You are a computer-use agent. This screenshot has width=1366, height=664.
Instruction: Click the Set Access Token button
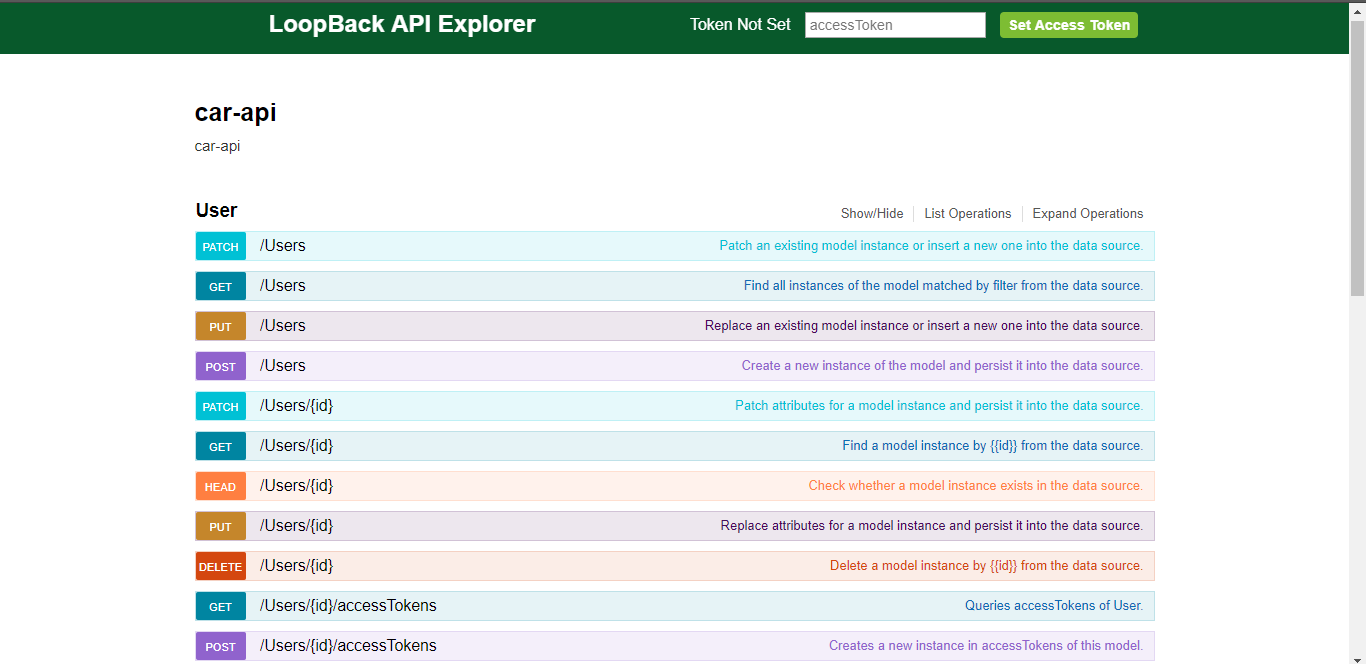tap(1069, 25)
